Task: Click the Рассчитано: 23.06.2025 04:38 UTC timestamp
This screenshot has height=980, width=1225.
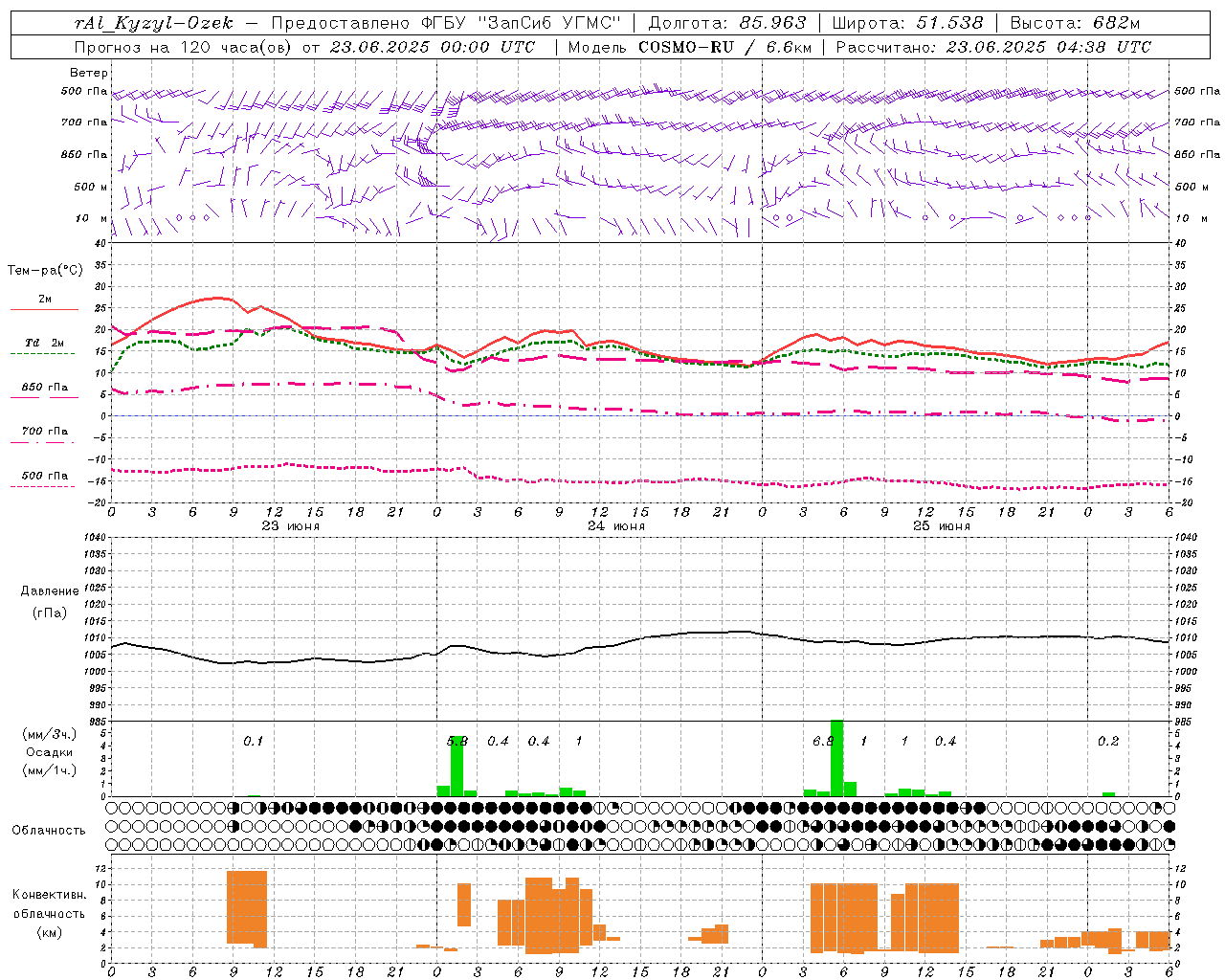Action: click(993, 47)
